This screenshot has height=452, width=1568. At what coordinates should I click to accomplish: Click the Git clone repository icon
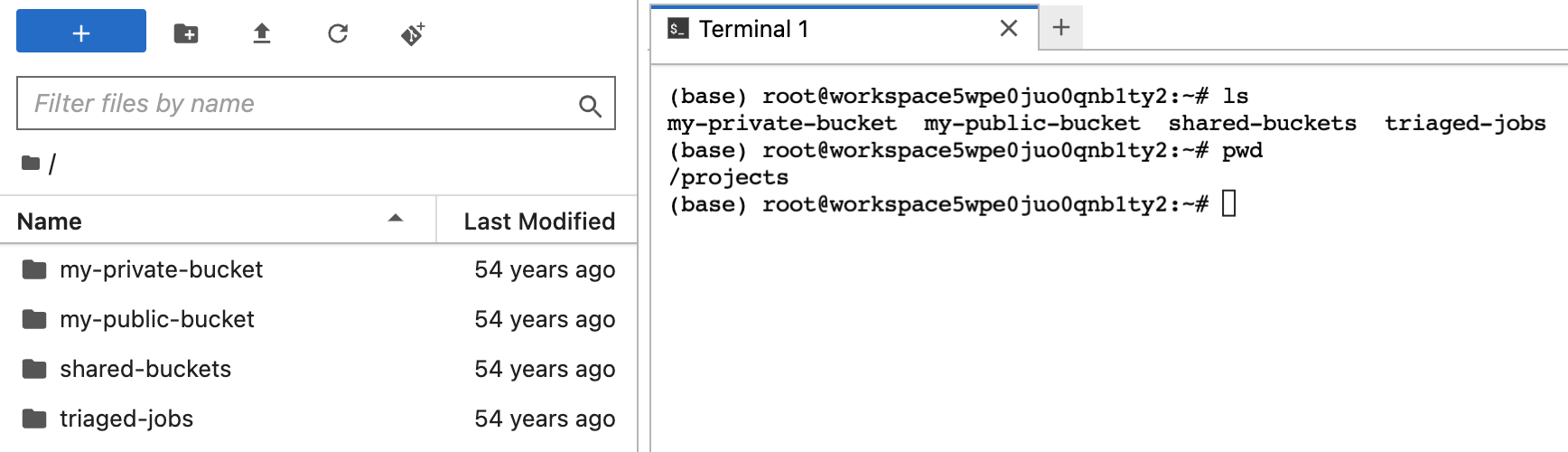pyautogui.click(x=413, y=33)
